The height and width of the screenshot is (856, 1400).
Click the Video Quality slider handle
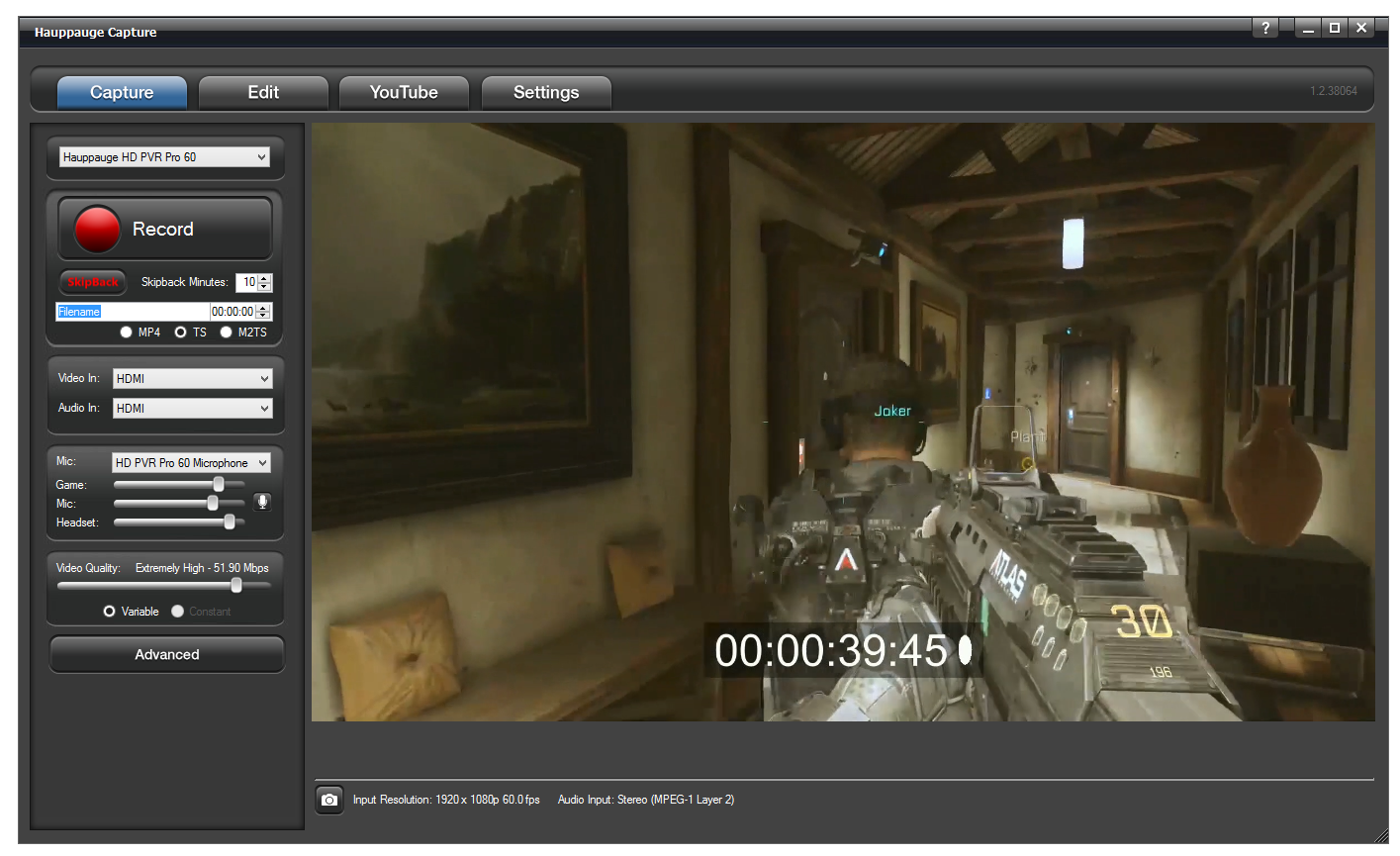[236, 585]
